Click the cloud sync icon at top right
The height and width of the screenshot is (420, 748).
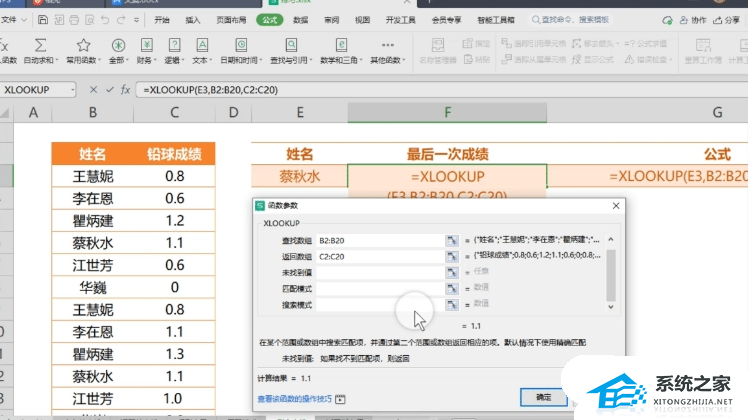point(667,20)
